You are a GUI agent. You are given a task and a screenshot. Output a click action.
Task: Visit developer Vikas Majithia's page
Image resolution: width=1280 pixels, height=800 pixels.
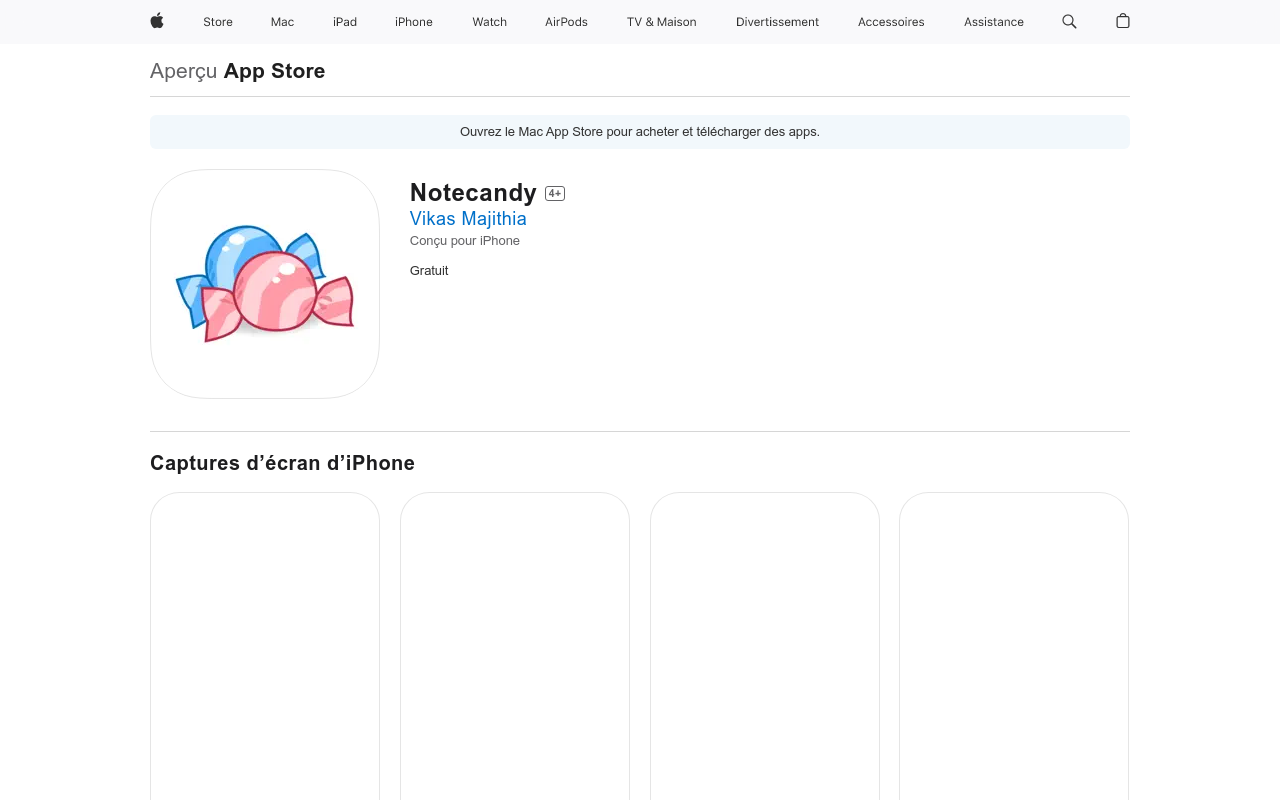[x=468, y=218]
